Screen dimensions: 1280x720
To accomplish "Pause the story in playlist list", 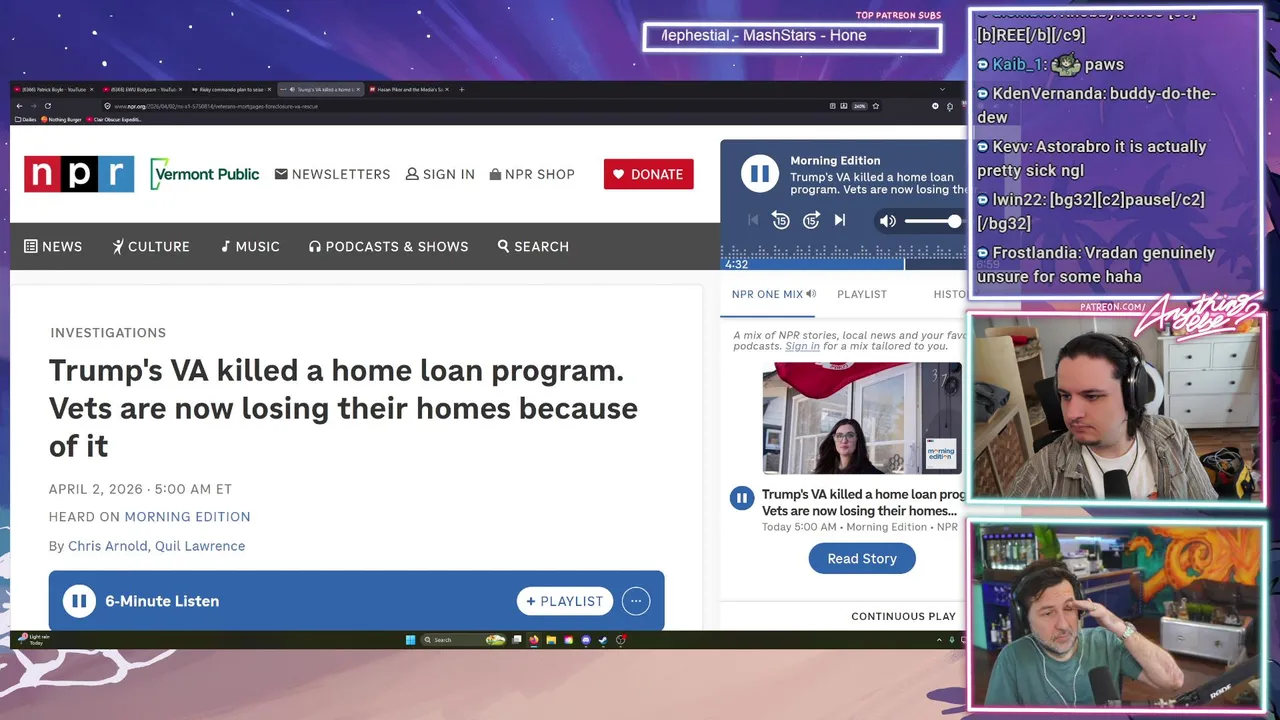I will pos(742,498).
